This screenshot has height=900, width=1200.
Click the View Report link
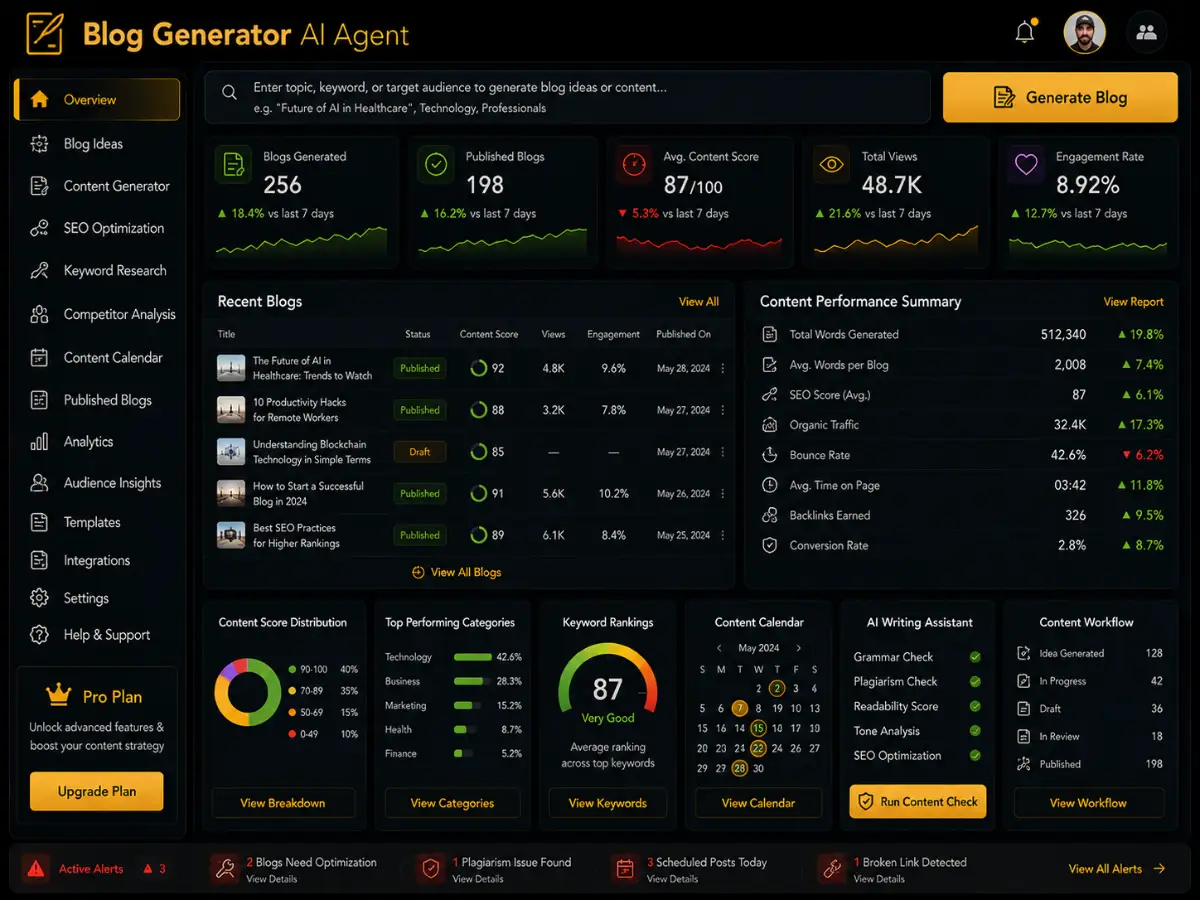pyautogui.click(x=1133, y=301)
